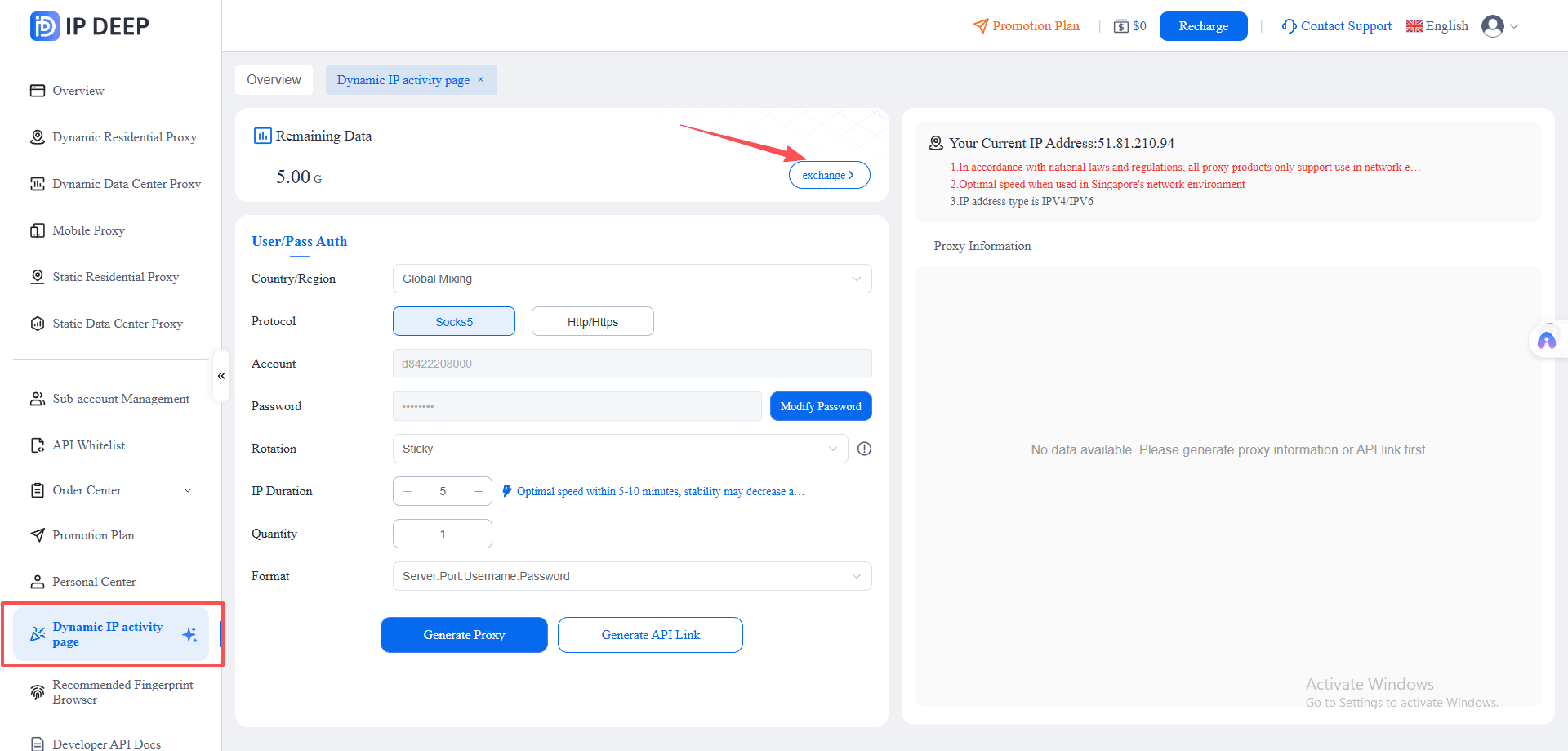Close the Dynamic IP activity page tab

pos(481,79)
